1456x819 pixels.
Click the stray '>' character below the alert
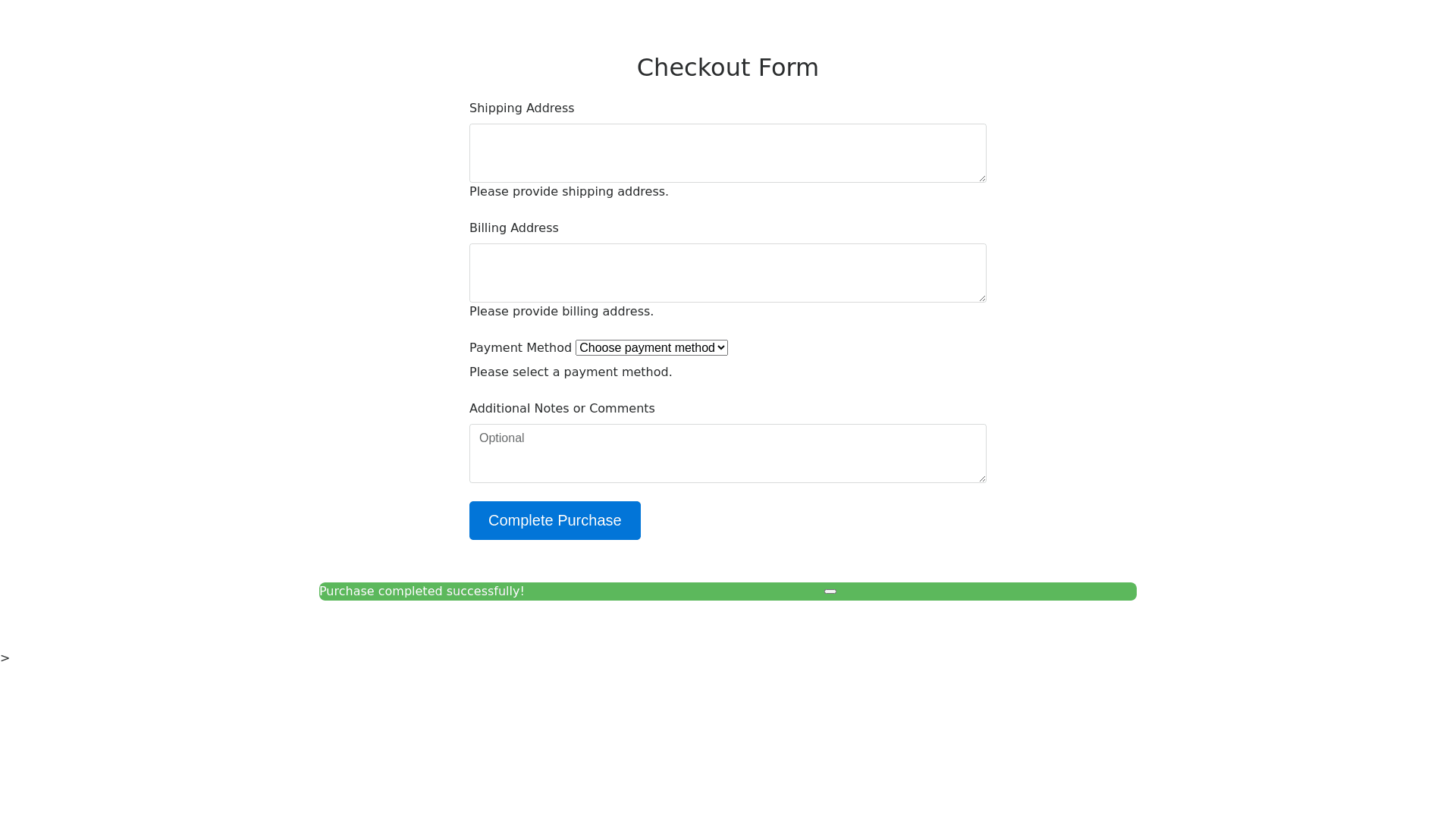pyautogui.click(x=5, y=658)
